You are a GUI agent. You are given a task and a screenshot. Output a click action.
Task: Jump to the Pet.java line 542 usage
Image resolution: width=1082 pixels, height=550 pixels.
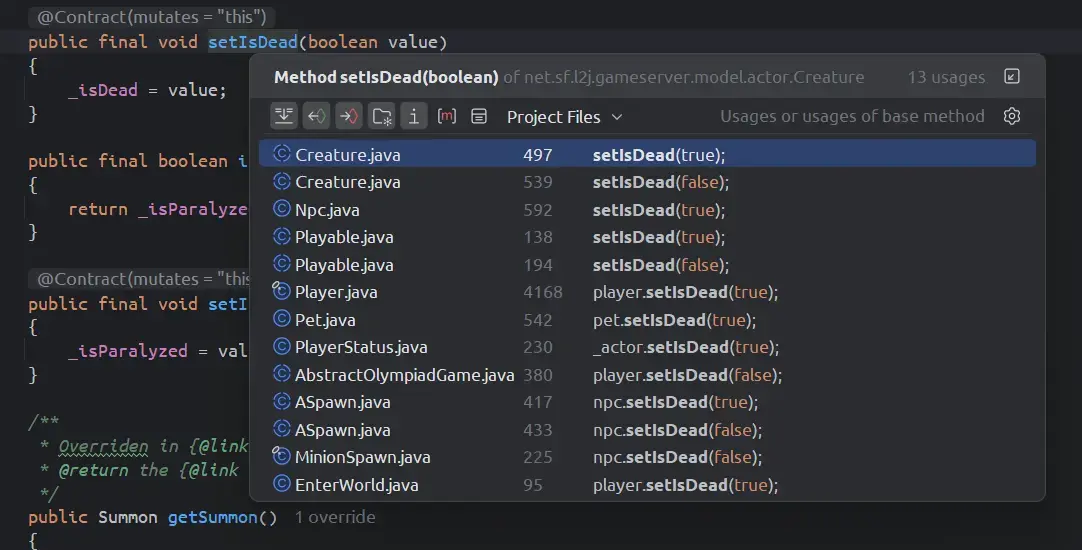coord(647,320)
